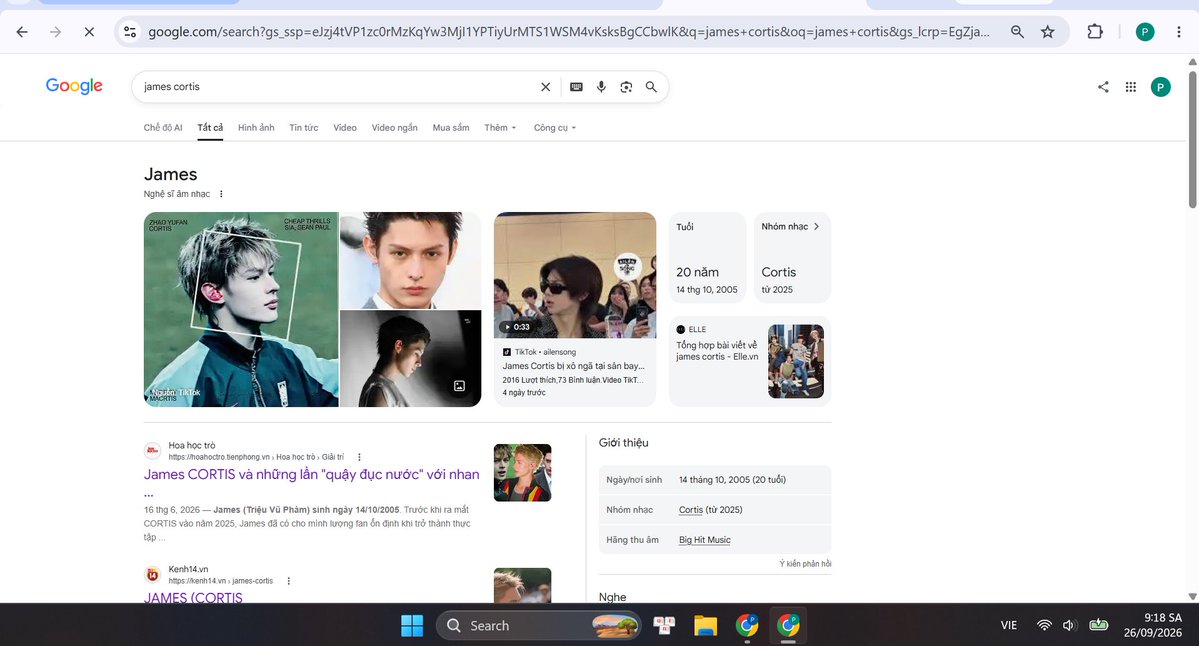Image resolution: width=1199 pixels, height=646 pixels.
Task: Open the image gallery icon on photos
Action: point(460,386)
